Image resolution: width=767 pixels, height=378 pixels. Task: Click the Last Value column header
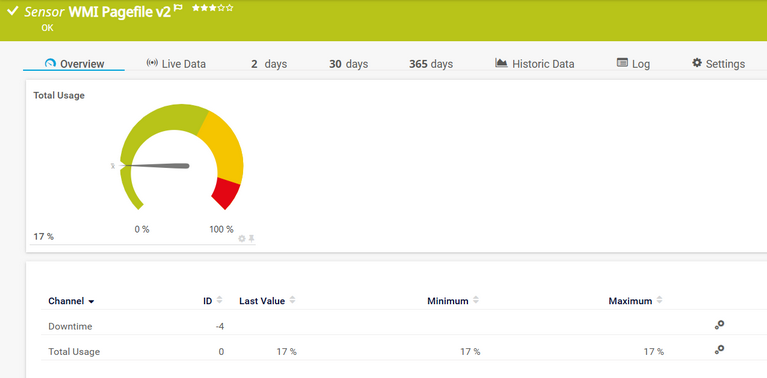pos(262,301)
